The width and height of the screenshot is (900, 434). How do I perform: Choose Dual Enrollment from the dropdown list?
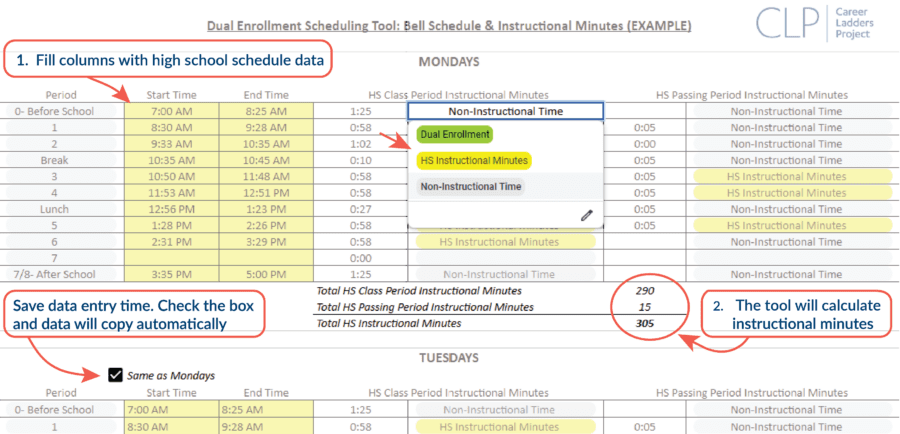click(455, 135)
